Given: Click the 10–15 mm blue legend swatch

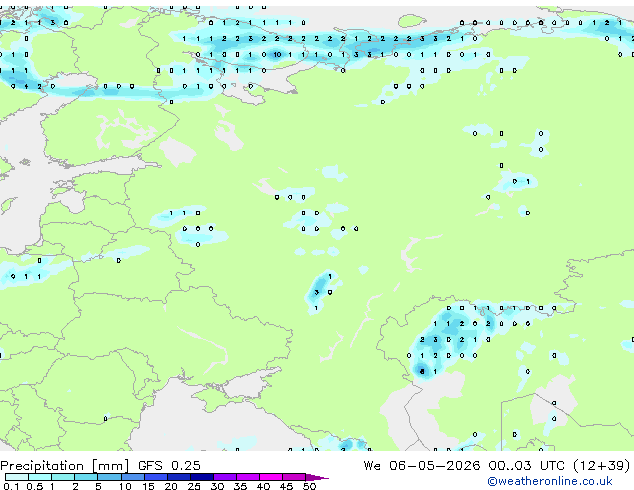Looking at the screenshot, I should pyautogui.click(x=132, y=477).
